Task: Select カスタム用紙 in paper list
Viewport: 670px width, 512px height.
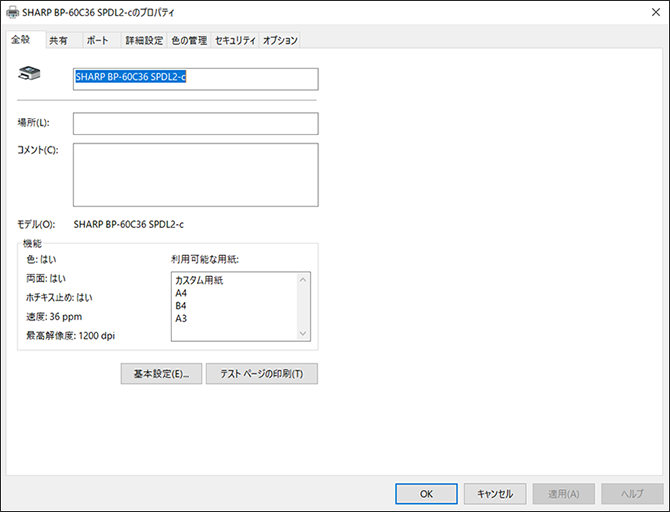Action: coord(199,280)
